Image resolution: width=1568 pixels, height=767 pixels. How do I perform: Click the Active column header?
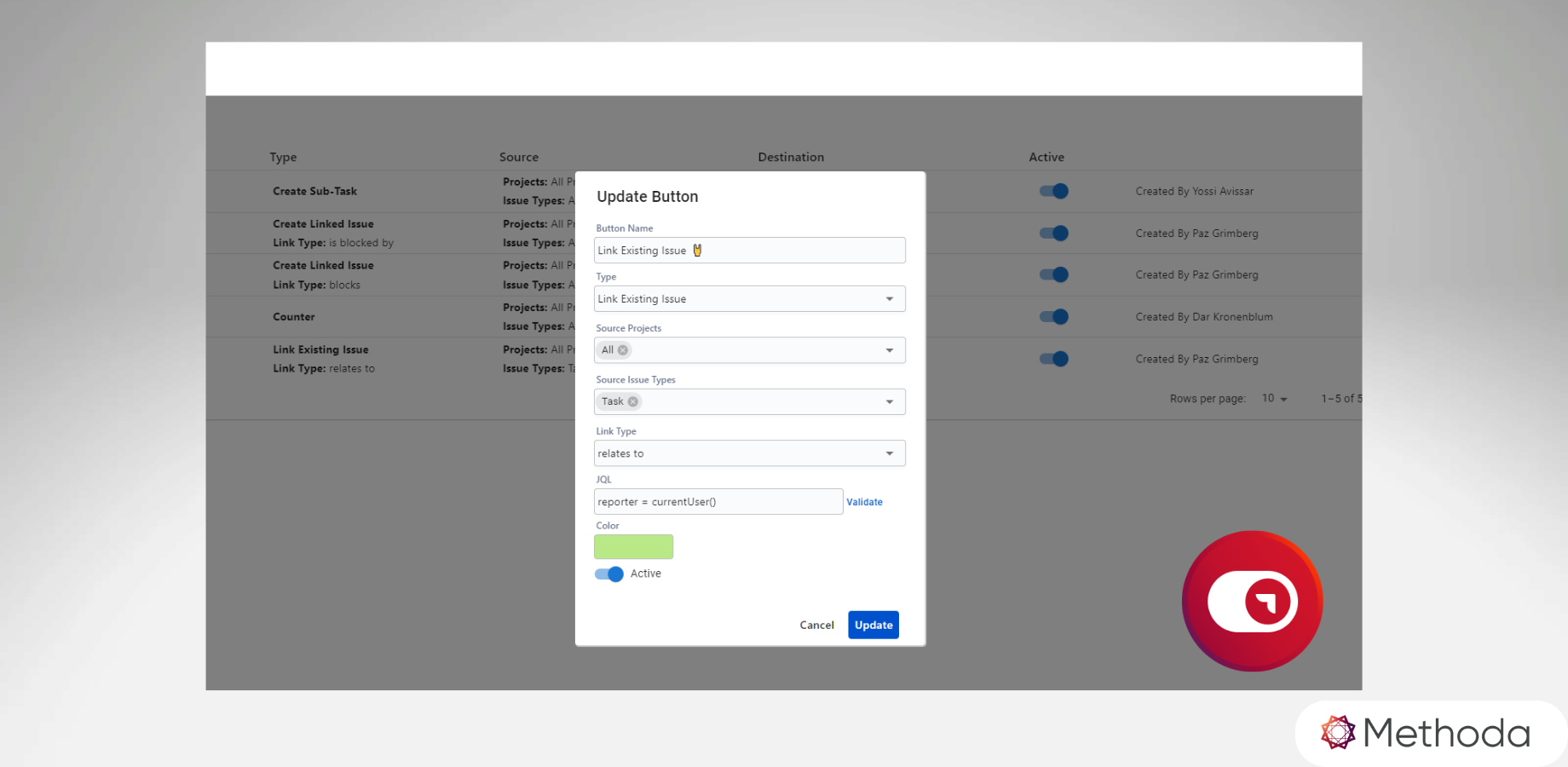click(1046, 157)
